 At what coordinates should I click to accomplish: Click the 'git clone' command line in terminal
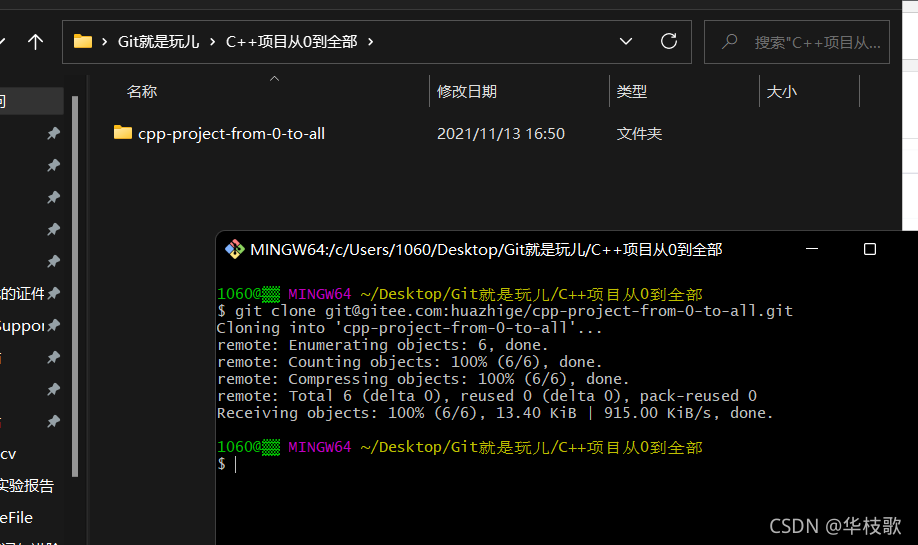[505, 311]
